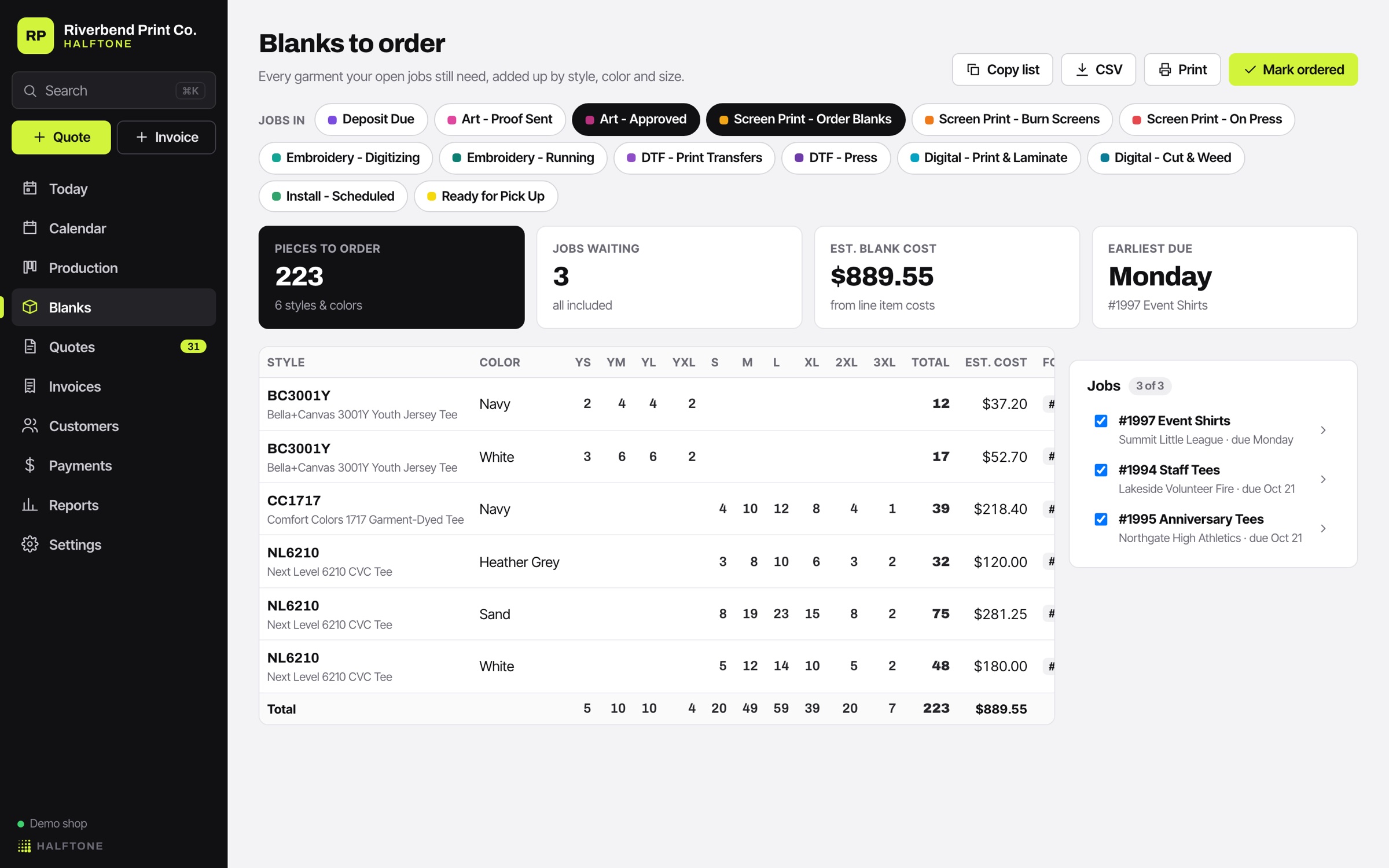1389x868 pixels.
Task: Click the Today calendar icon in sidebar
Action: [x=30, y=189]
